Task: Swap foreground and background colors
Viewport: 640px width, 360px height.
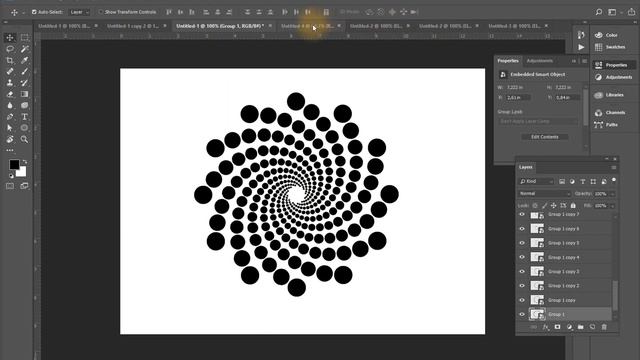Action: click(x=24, y=162)
